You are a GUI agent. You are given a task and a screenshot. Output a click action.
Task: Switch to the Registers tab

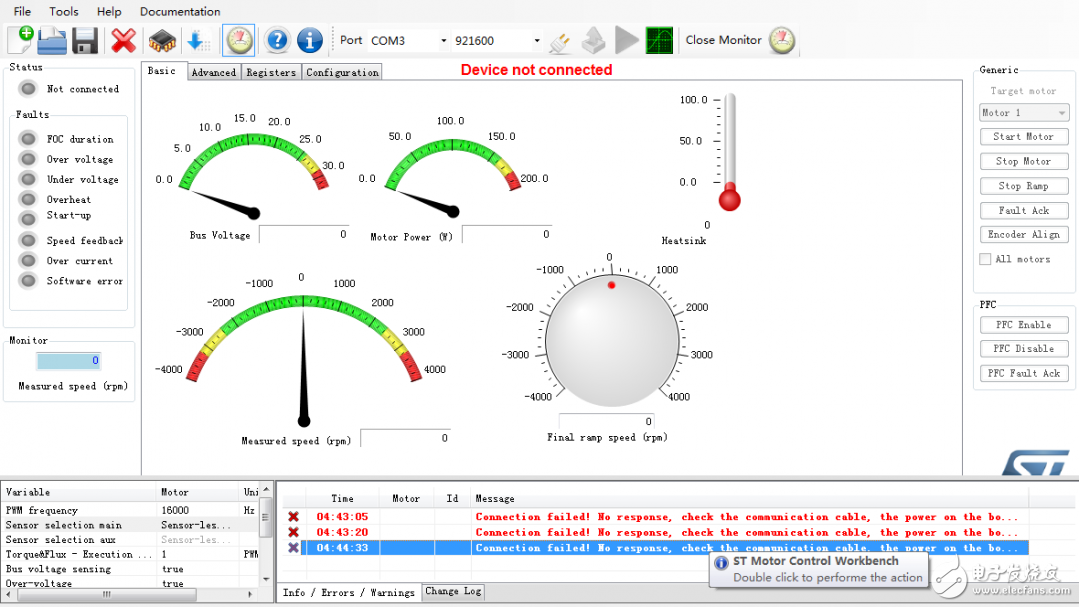click(x=271, y=72)
